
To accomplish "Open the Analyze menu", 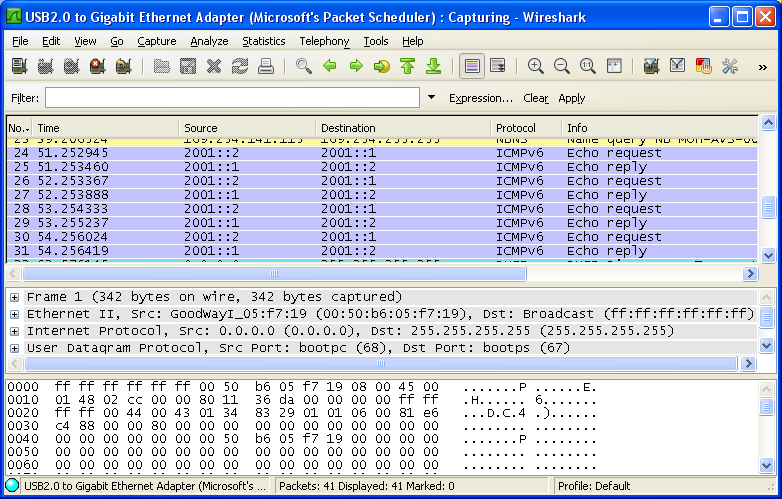I will [x=209, y=41].
